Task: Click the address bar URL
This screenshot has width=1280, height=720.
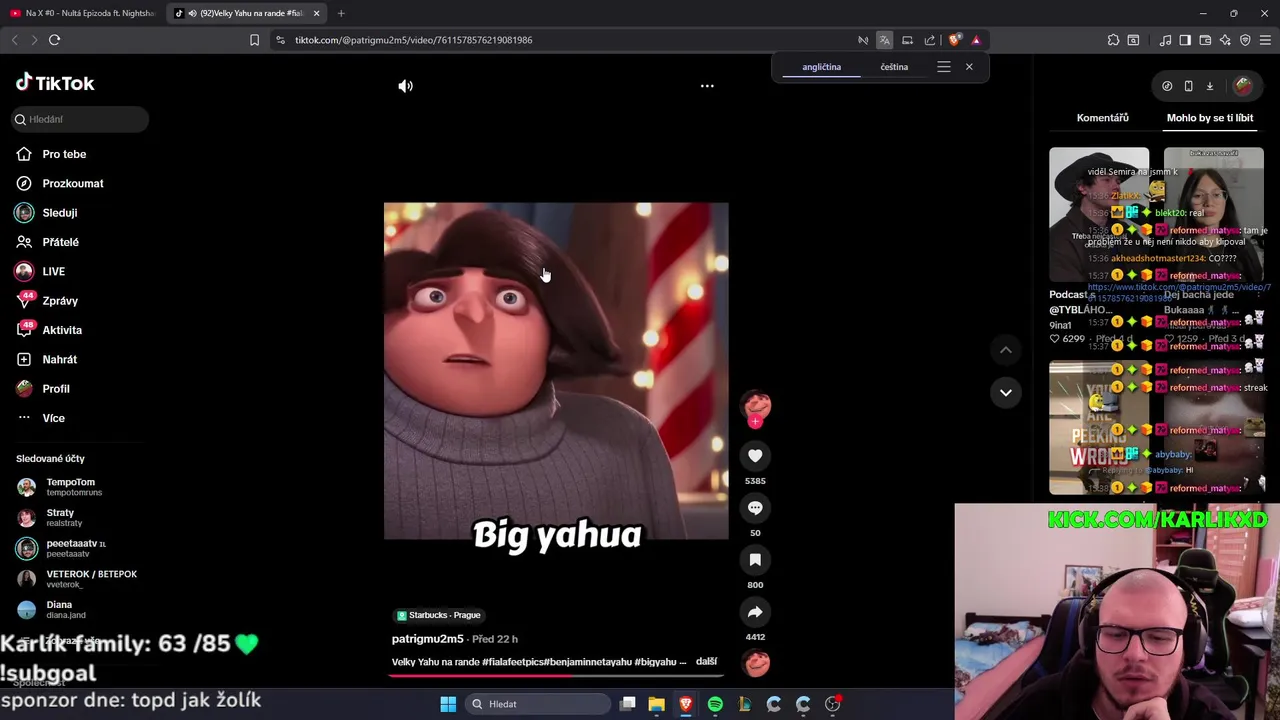Action: point(413,40)
